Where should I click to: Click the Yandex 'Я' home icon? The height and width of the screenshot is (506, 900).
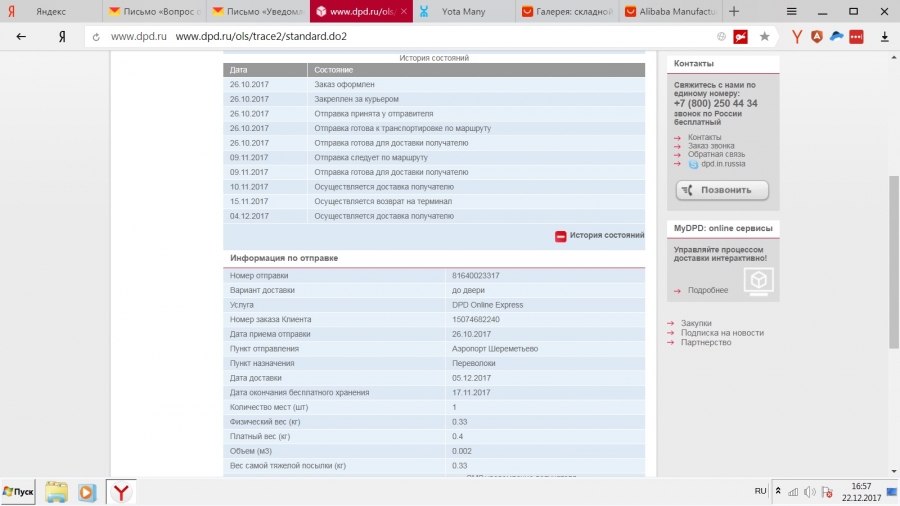coord(62,36)
